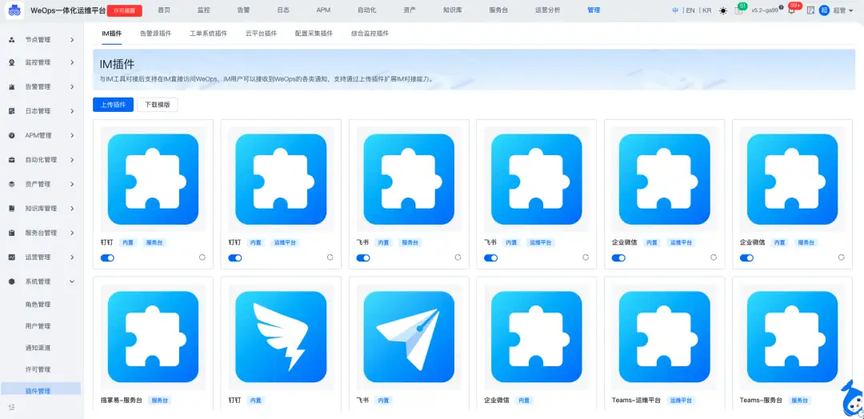The width and height of the screenshot is (864, 419).
Task: Open 用户管理 in sidebar submenu
Action: coord(38,326)
